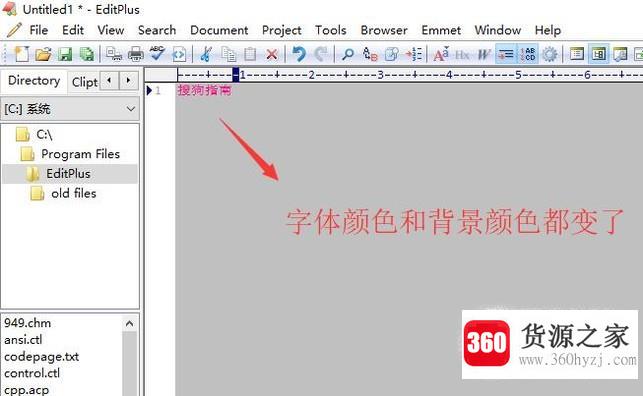Toggle the directory window toolbar icon
643x396 pixels.
[577, 54]
